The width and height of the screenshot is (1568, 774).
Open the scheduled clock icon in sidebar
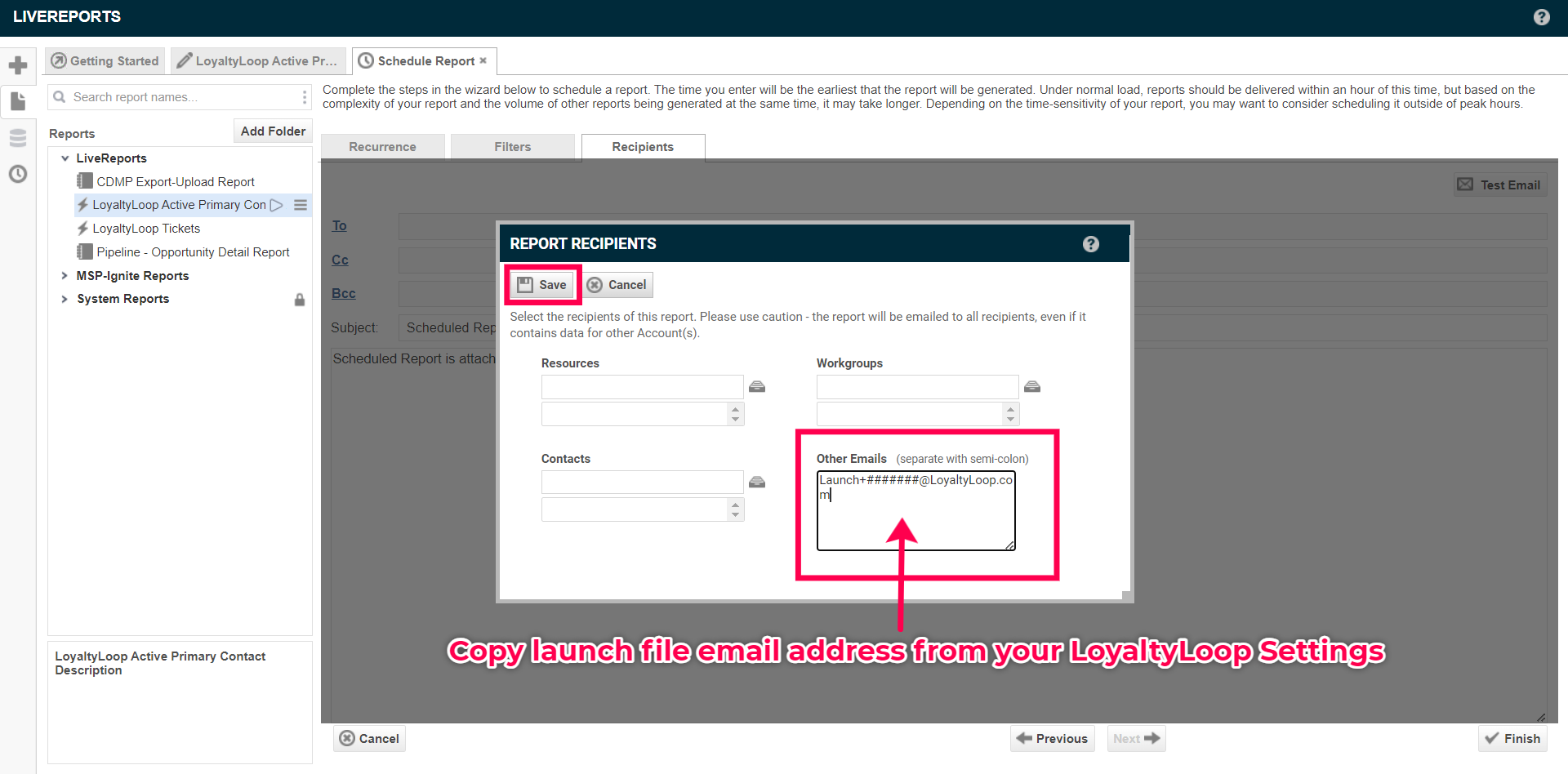(18, 174)
